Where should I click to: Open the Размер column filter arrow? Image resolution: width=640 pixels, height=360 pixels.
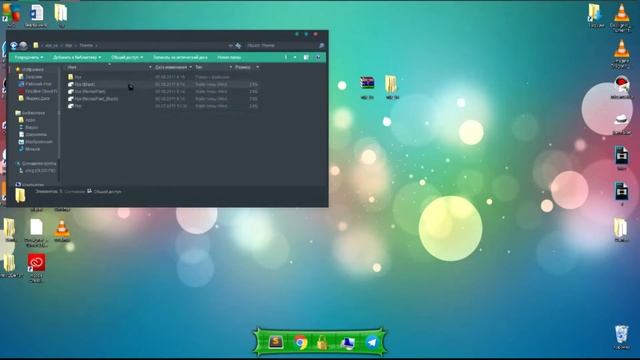(257, 67)
